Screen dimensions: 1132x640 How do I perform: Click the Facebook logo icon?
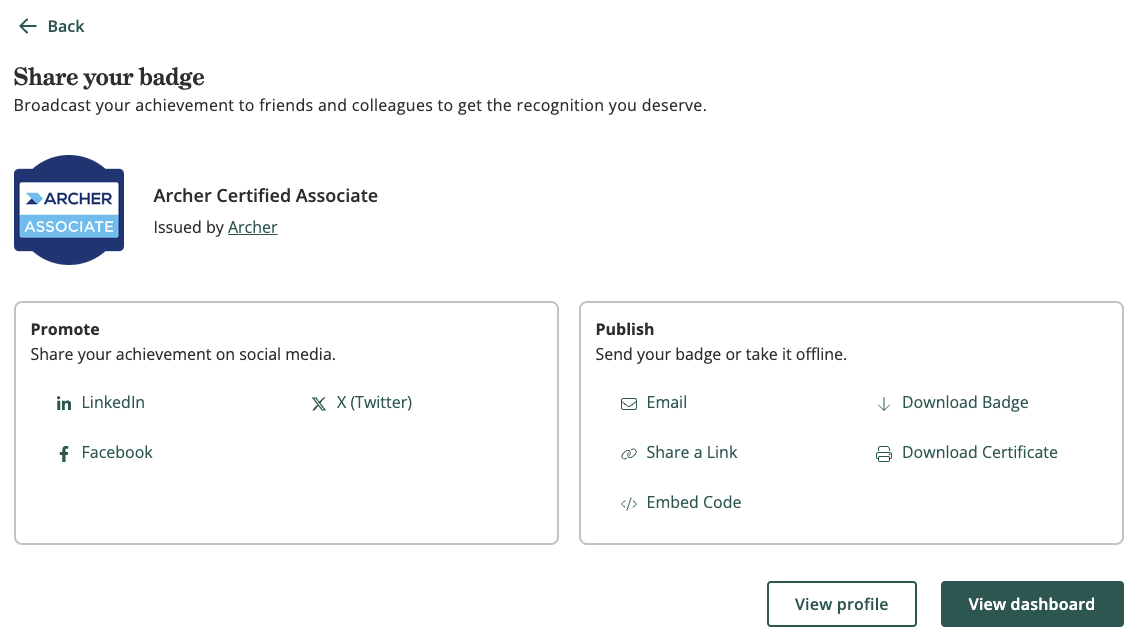pos(64,454)
